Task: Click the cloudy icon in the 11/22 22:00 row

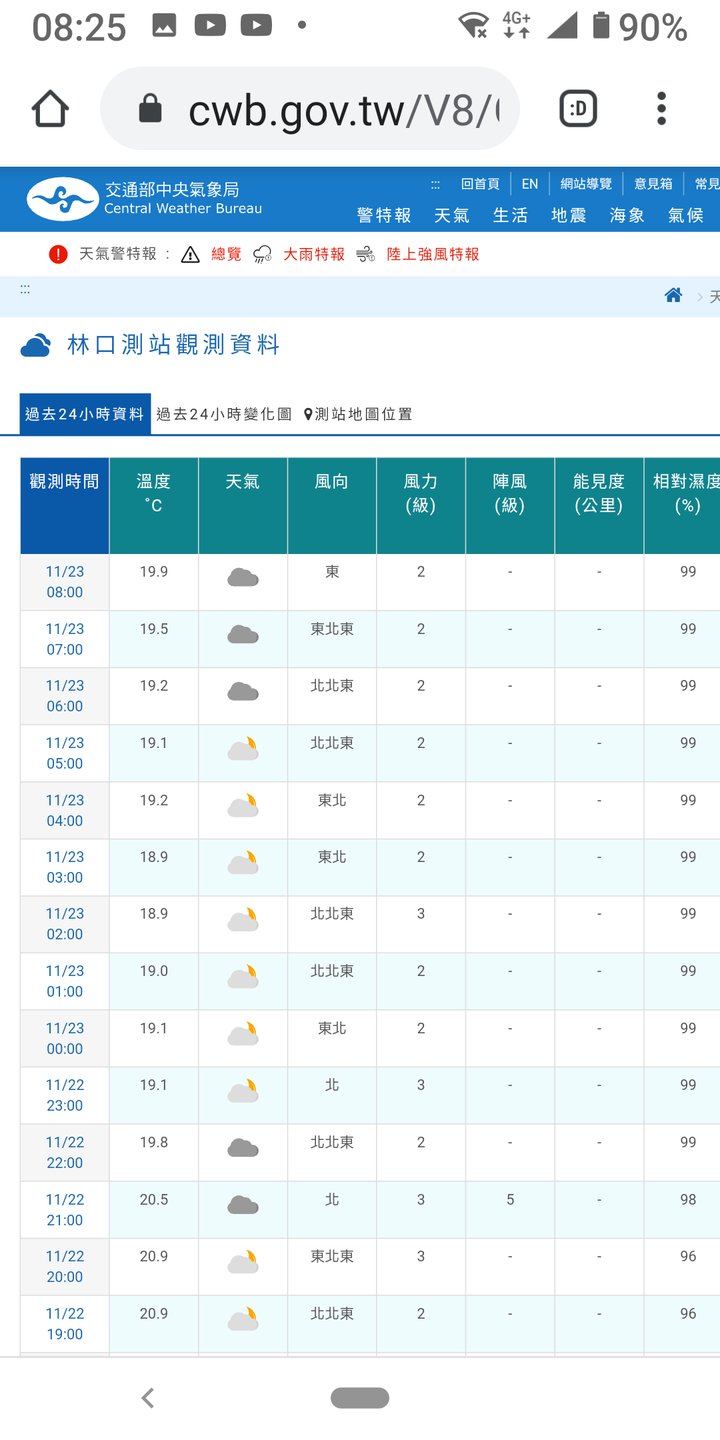Action: coord(243,1148)
